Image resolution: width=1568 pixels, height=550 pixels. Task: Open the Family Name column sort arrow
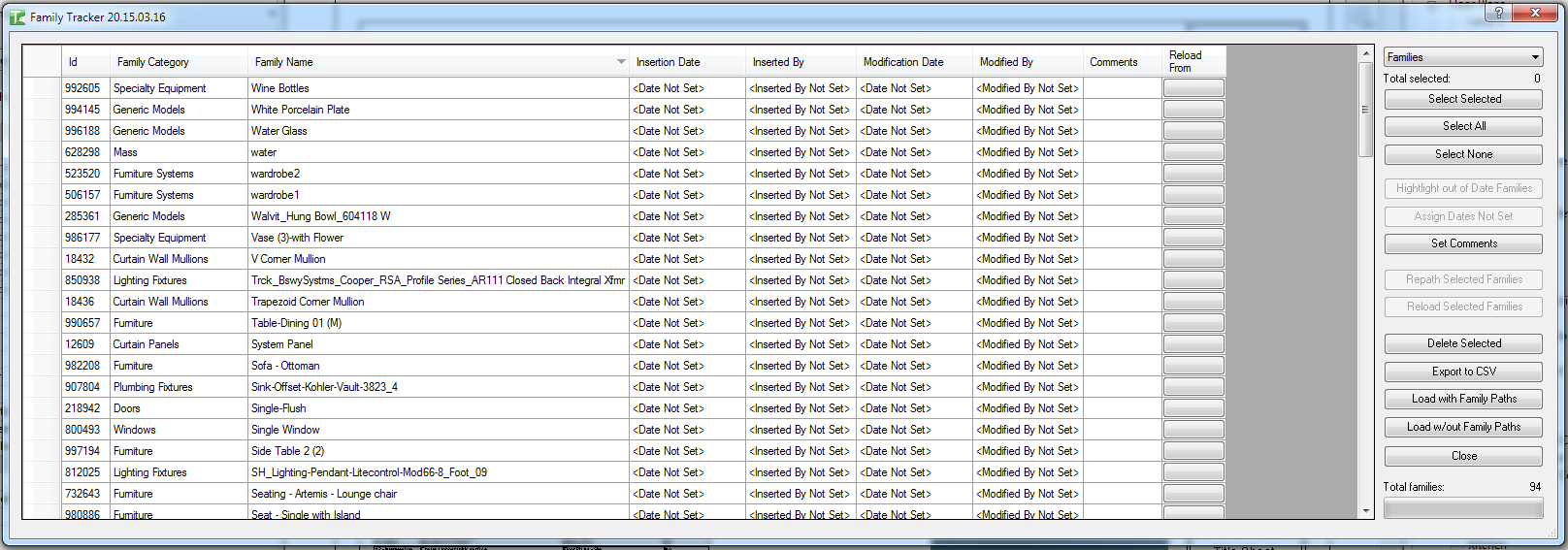pyautogui.click(x=621, y=62)
